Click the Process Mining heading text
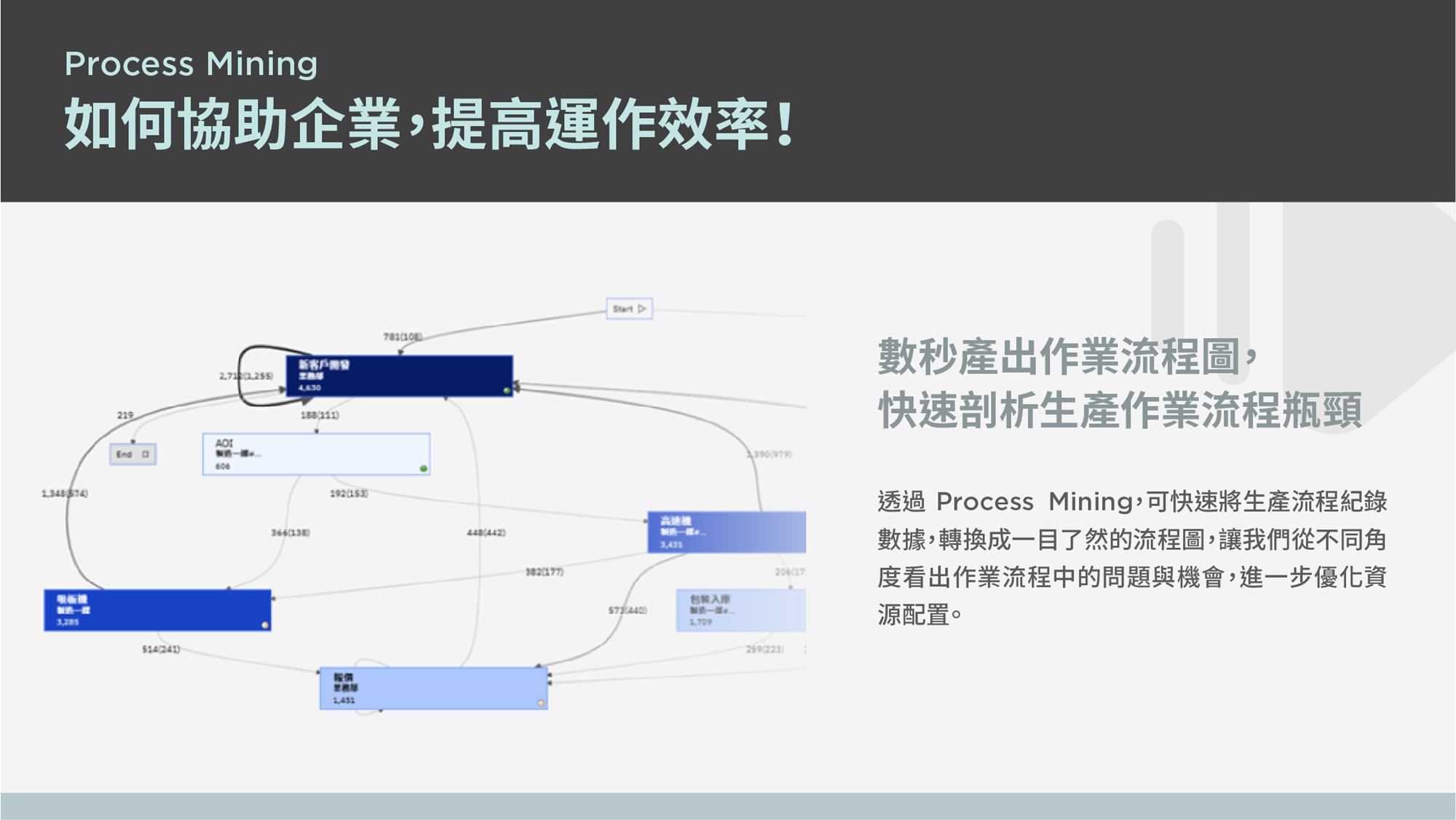The width and height of the screenshot is (1456, 820). [x=191, y=64]
